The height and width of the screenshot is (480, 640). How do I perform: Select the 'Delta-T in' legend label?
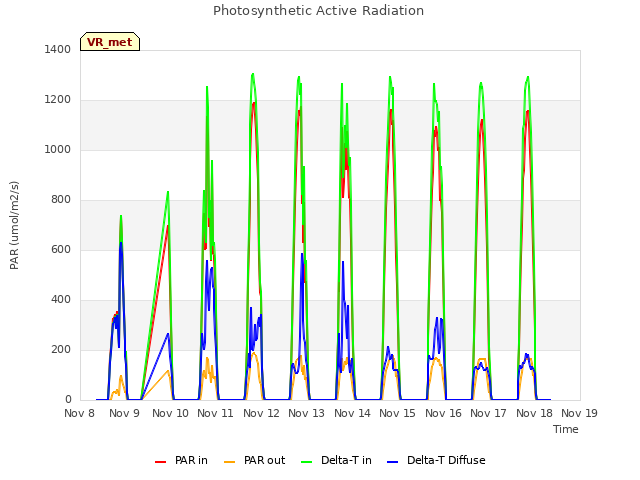click(x=346, y=460)
